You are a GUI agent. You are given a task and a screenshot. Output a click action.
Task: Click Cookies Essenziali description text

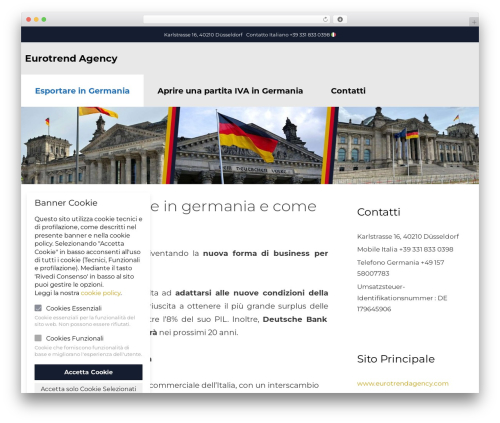pyautogui.click(x=85, y=321)
